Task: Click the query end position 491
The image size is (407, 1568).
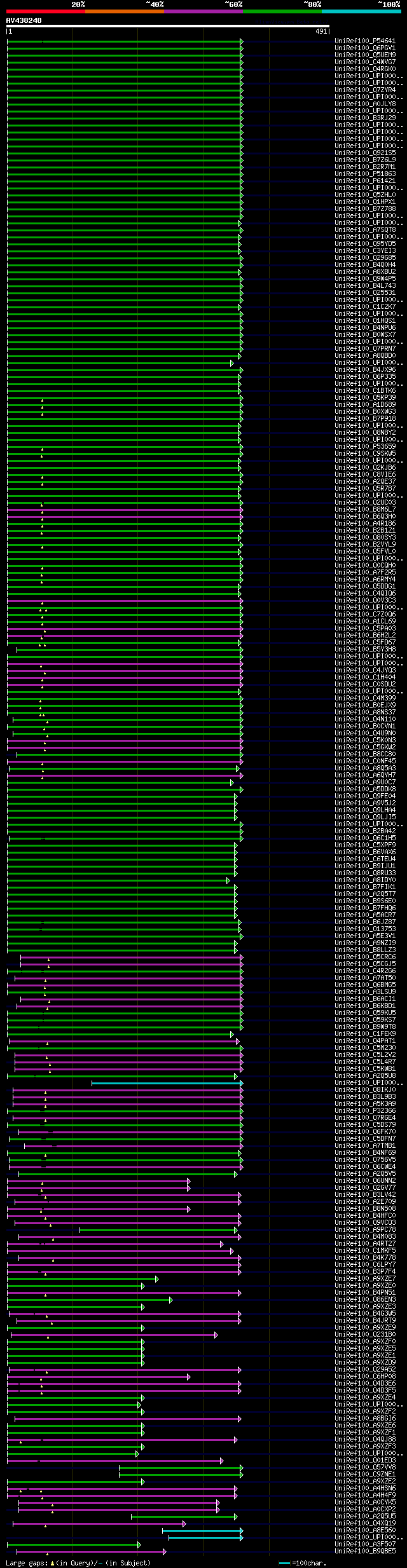Action: pos(321,31)
